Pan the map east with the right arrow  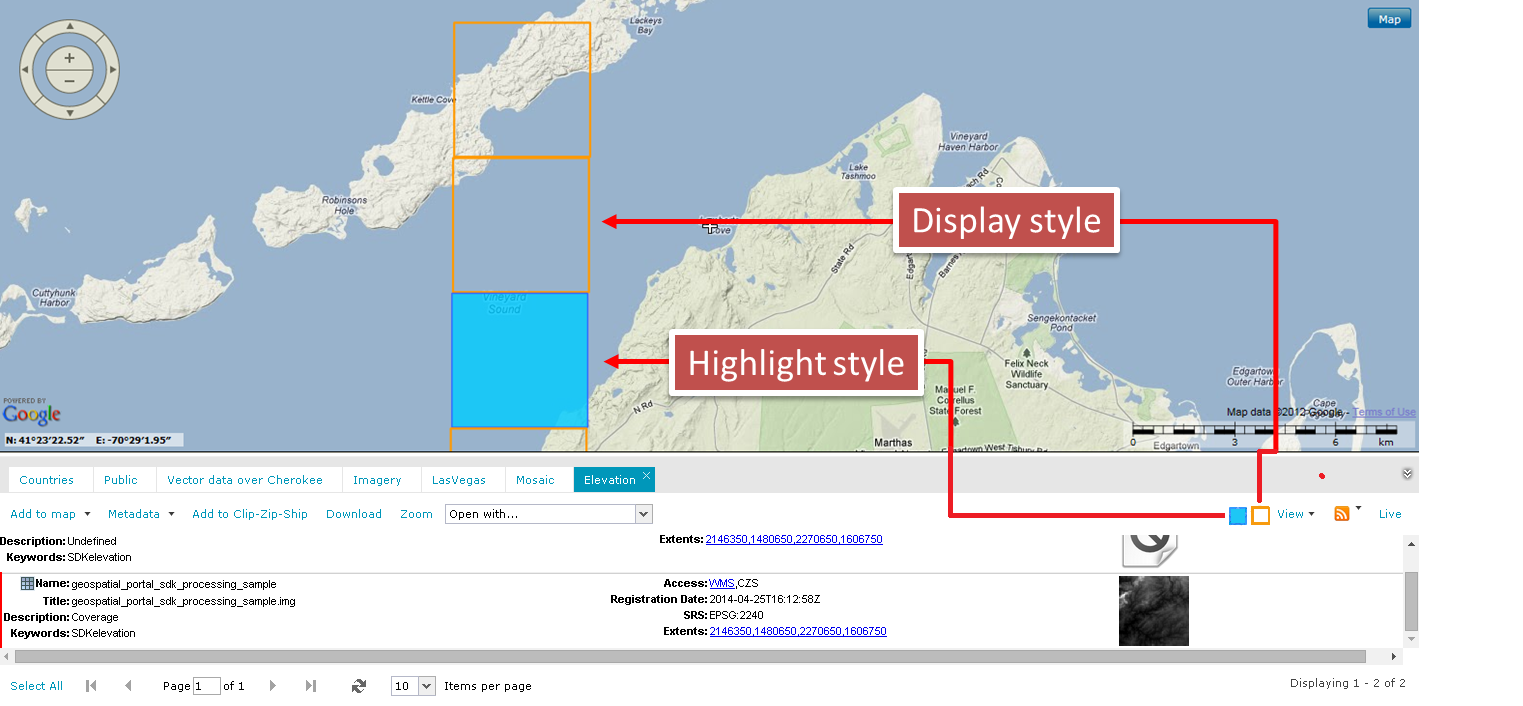(x=113, y=69)
